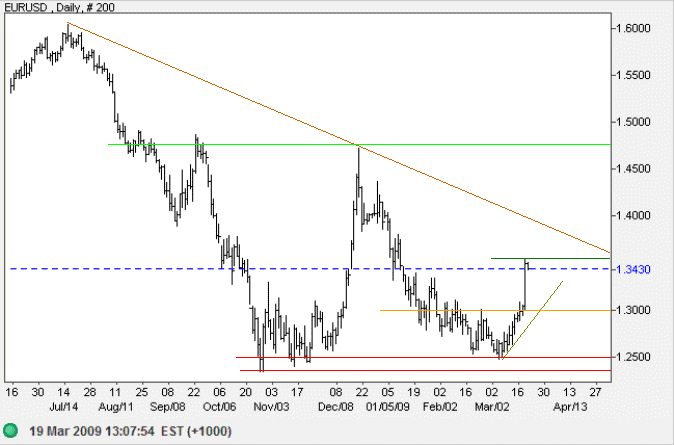Select the 1.2500 price axis label
The height and width of the screenshot is (445, 674).
tap(633, 357)
